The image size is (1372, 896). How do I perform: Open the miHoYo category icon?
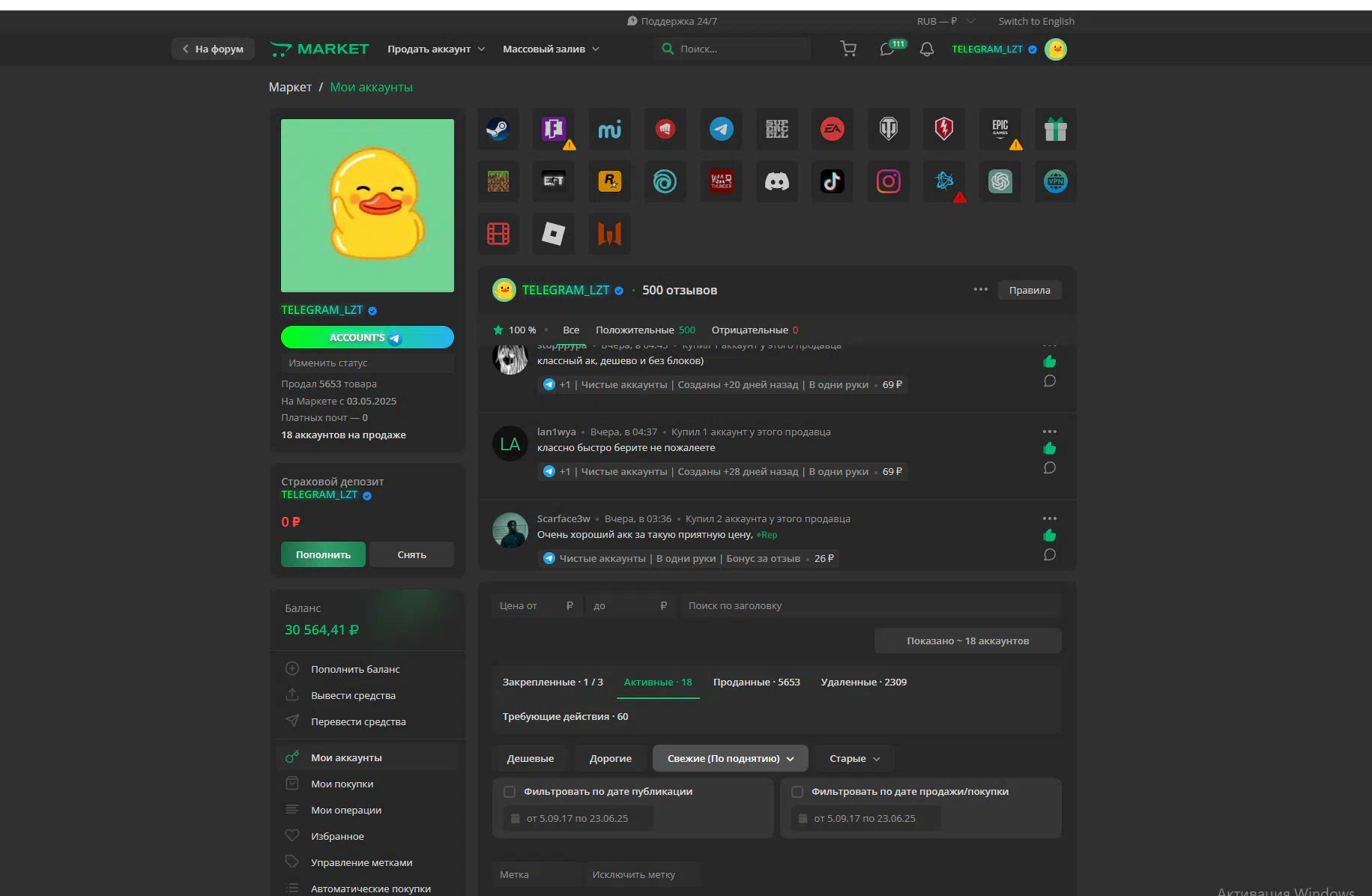tap(610, 129)
